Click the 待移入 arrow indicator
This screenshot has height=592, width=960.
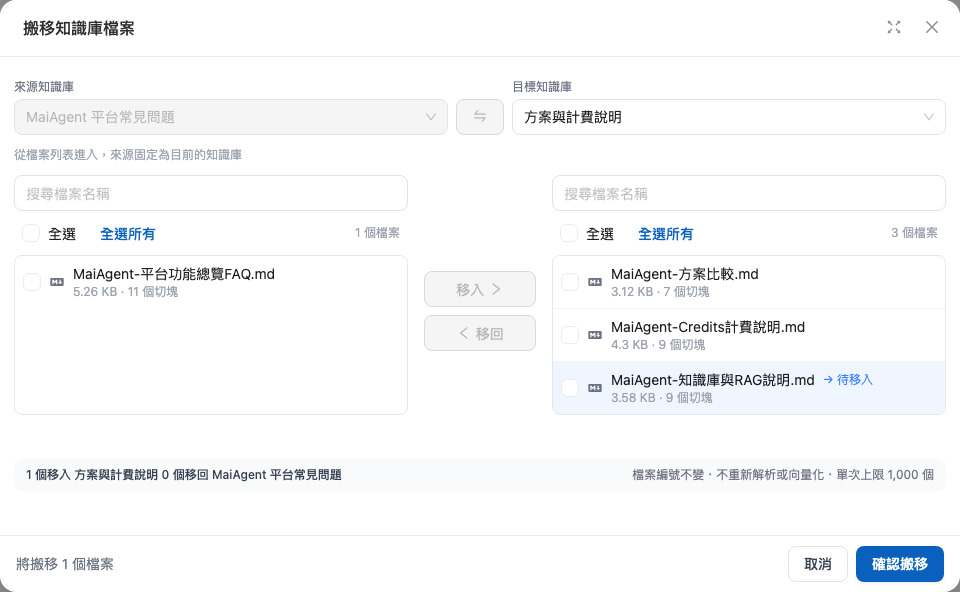(x=848, y=380)
